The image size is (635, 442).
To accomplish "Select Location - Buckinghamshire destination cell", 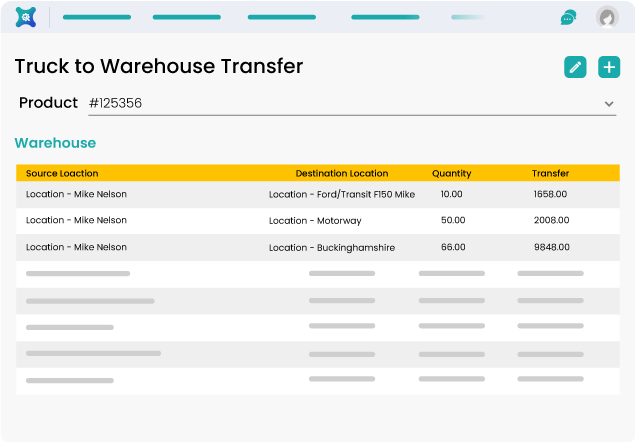I will click(332, 248).
